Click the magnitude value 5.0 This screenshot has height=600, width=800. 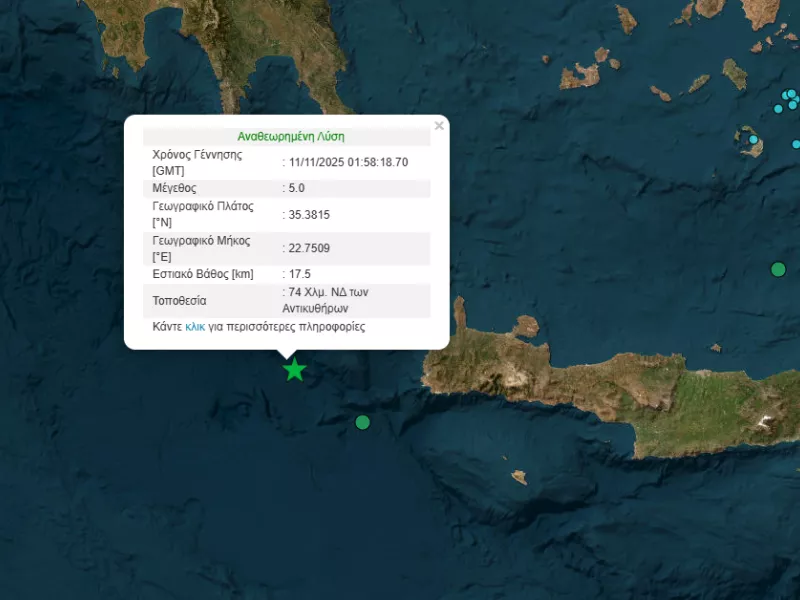pyautogui.click(x=296, y=188)
